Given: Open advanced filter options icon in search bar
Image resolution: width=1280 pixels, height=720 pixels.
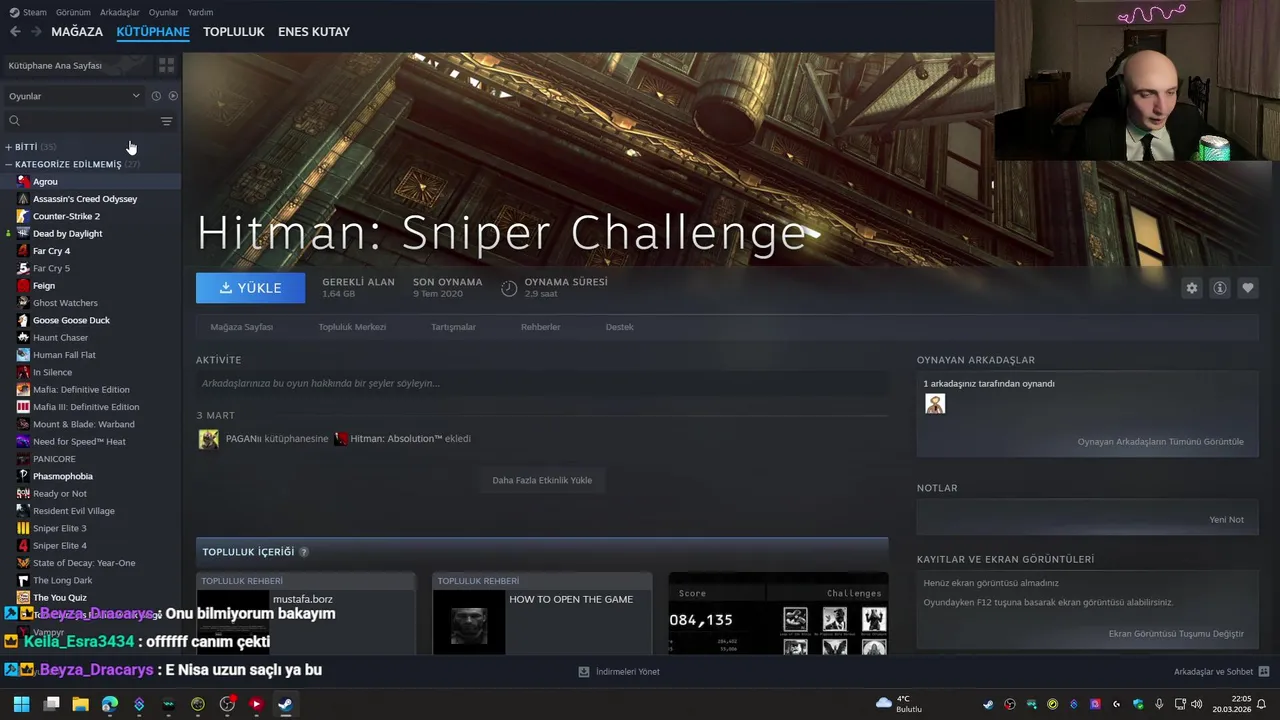Looking at the screenshot, I should (166, 121).
